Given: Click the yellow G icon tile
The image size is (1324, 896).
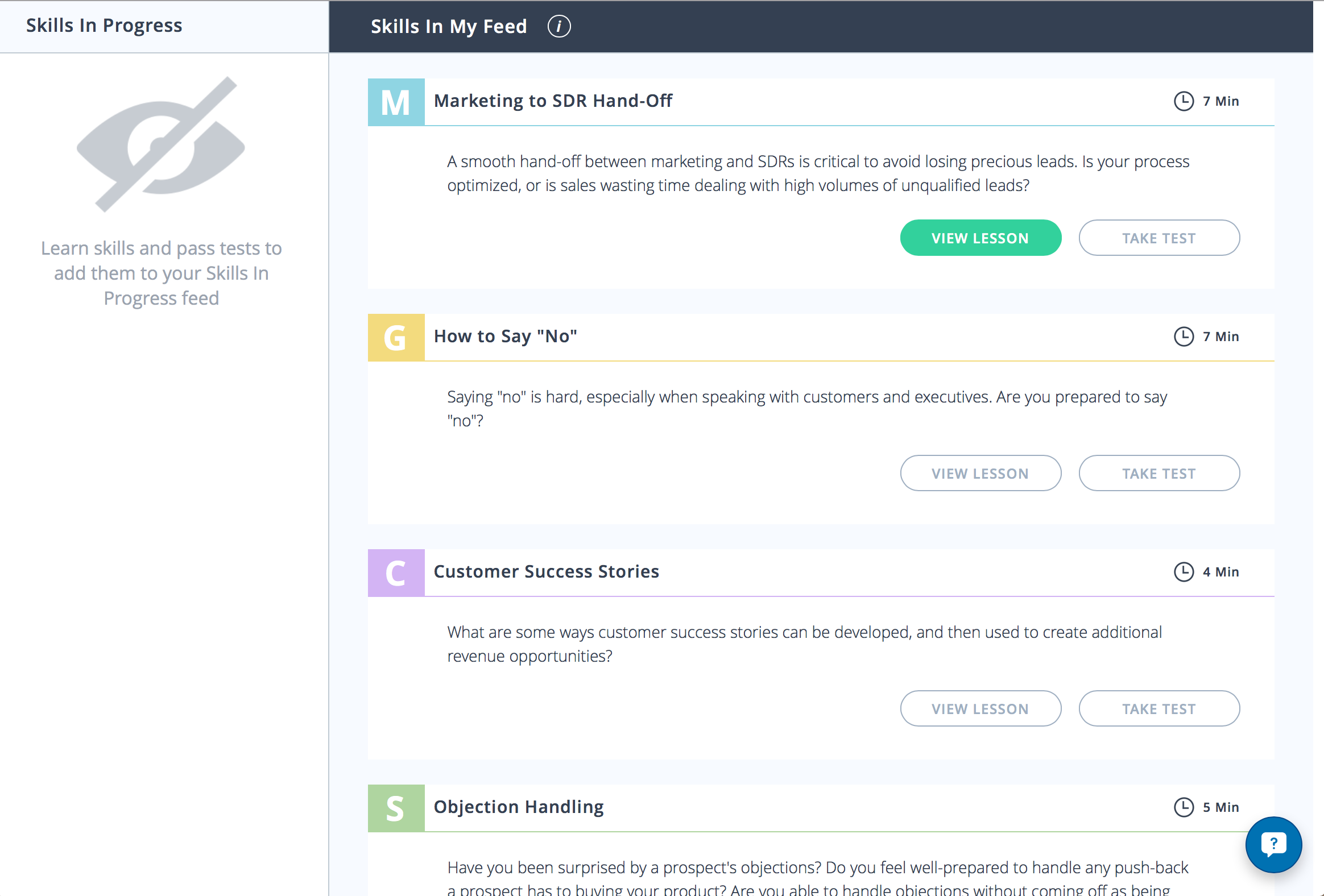Looking at the screenshot, I should pos(396,338).
